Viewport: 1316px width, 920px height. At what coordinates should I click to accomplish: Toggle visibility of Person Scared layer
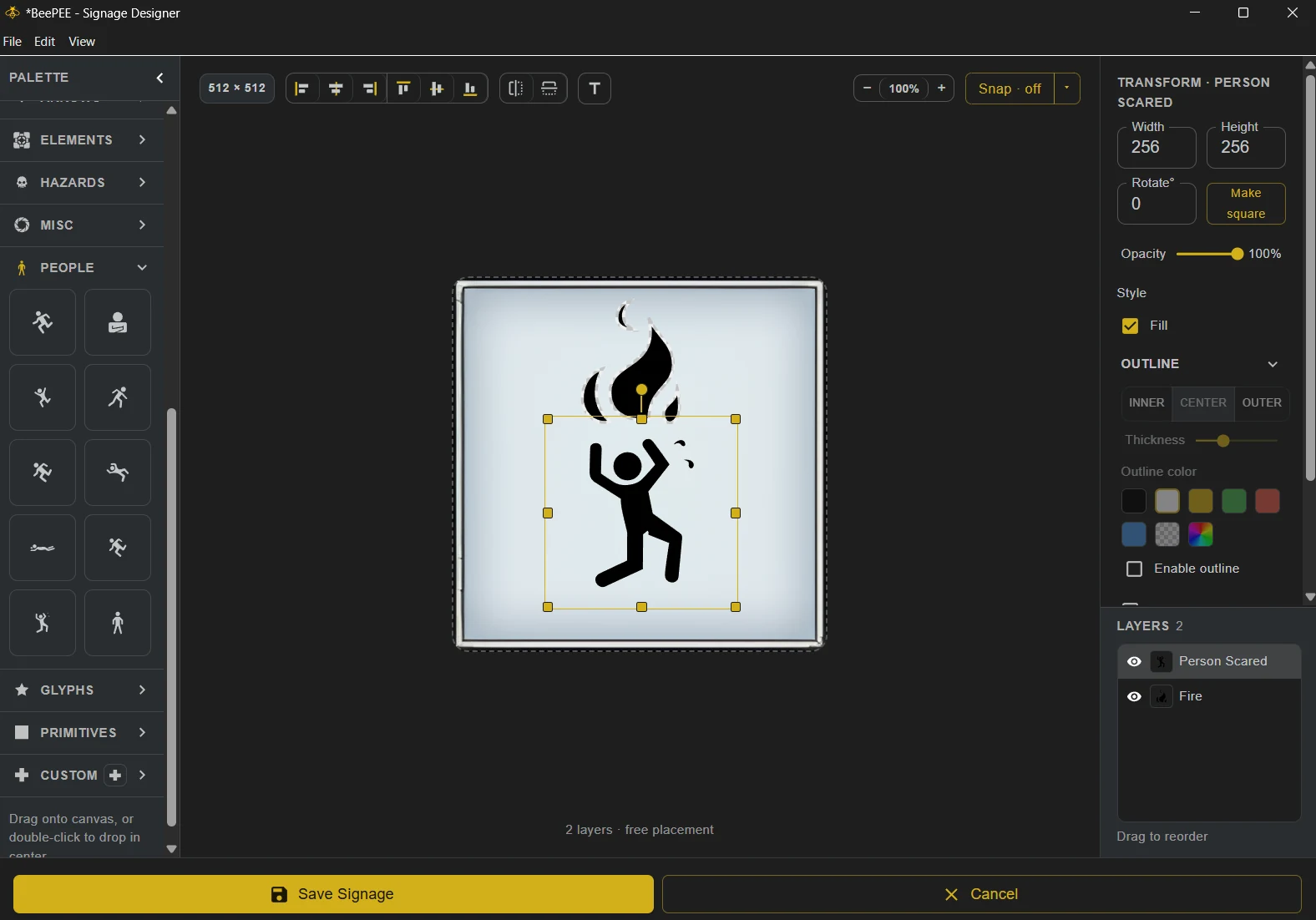pos(1134,661)
